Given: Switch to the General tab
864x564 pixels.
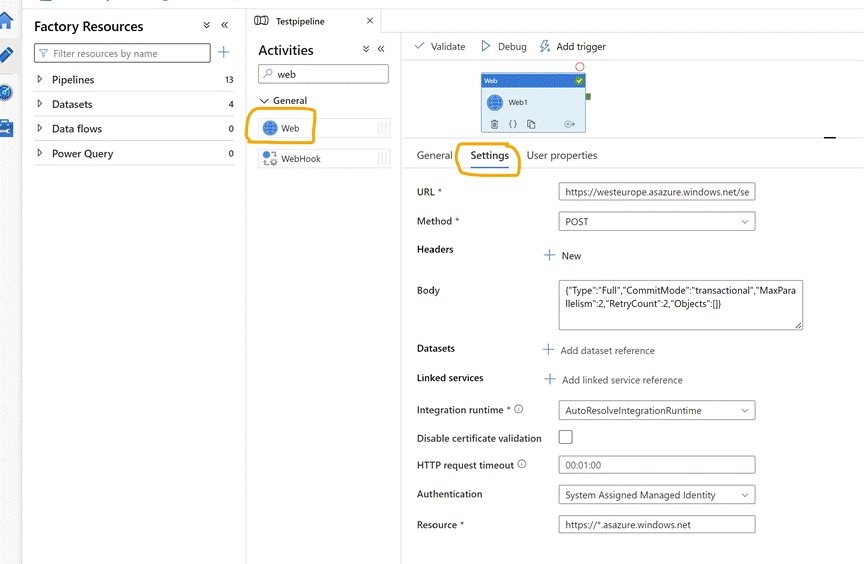Looking at the screenshot, I should [434, 156].
